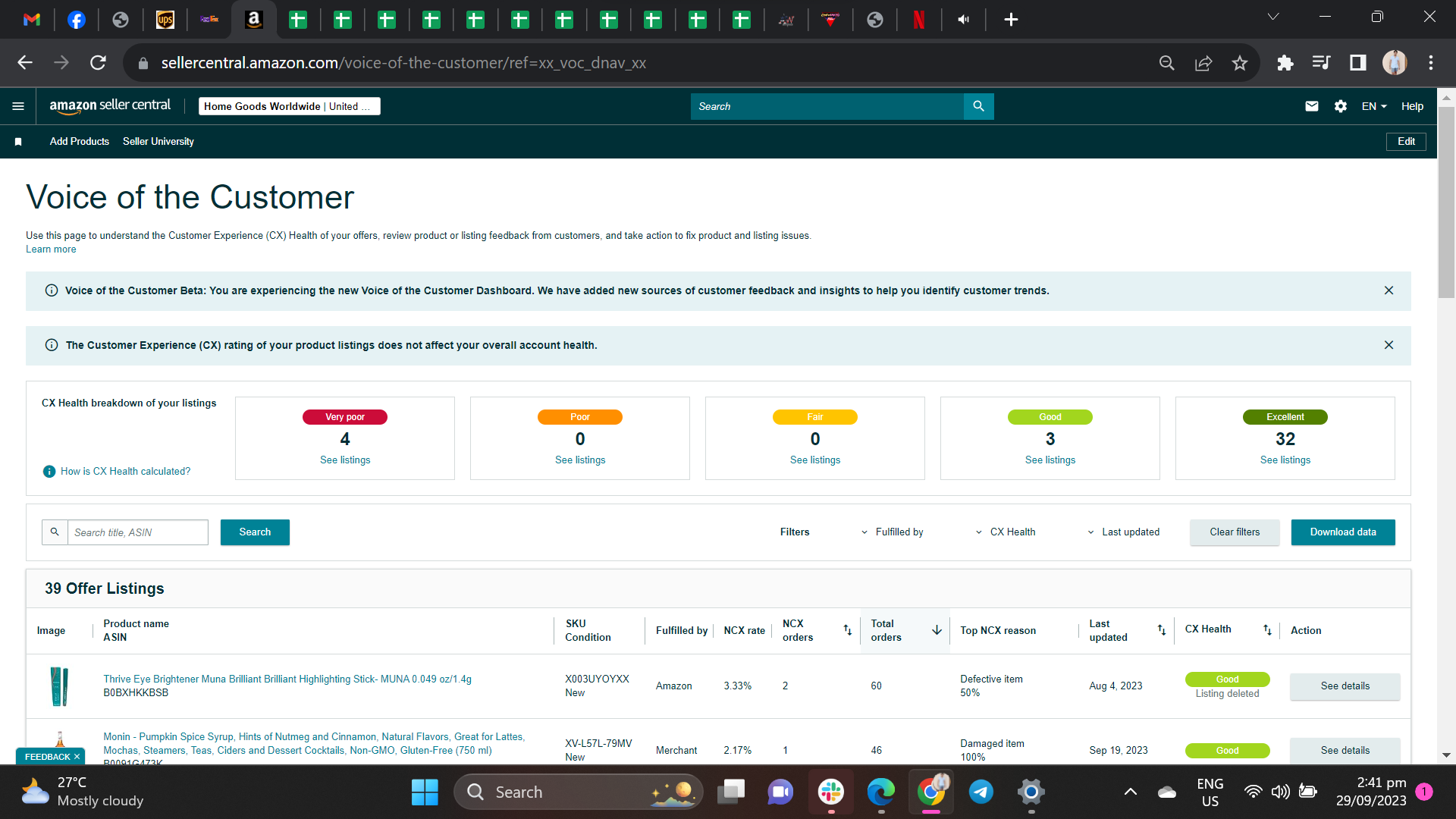The width and height of the screenshot is (1456, 819).
Task: Close the FEEDBACK tab widget
Action: click(77, 757)
